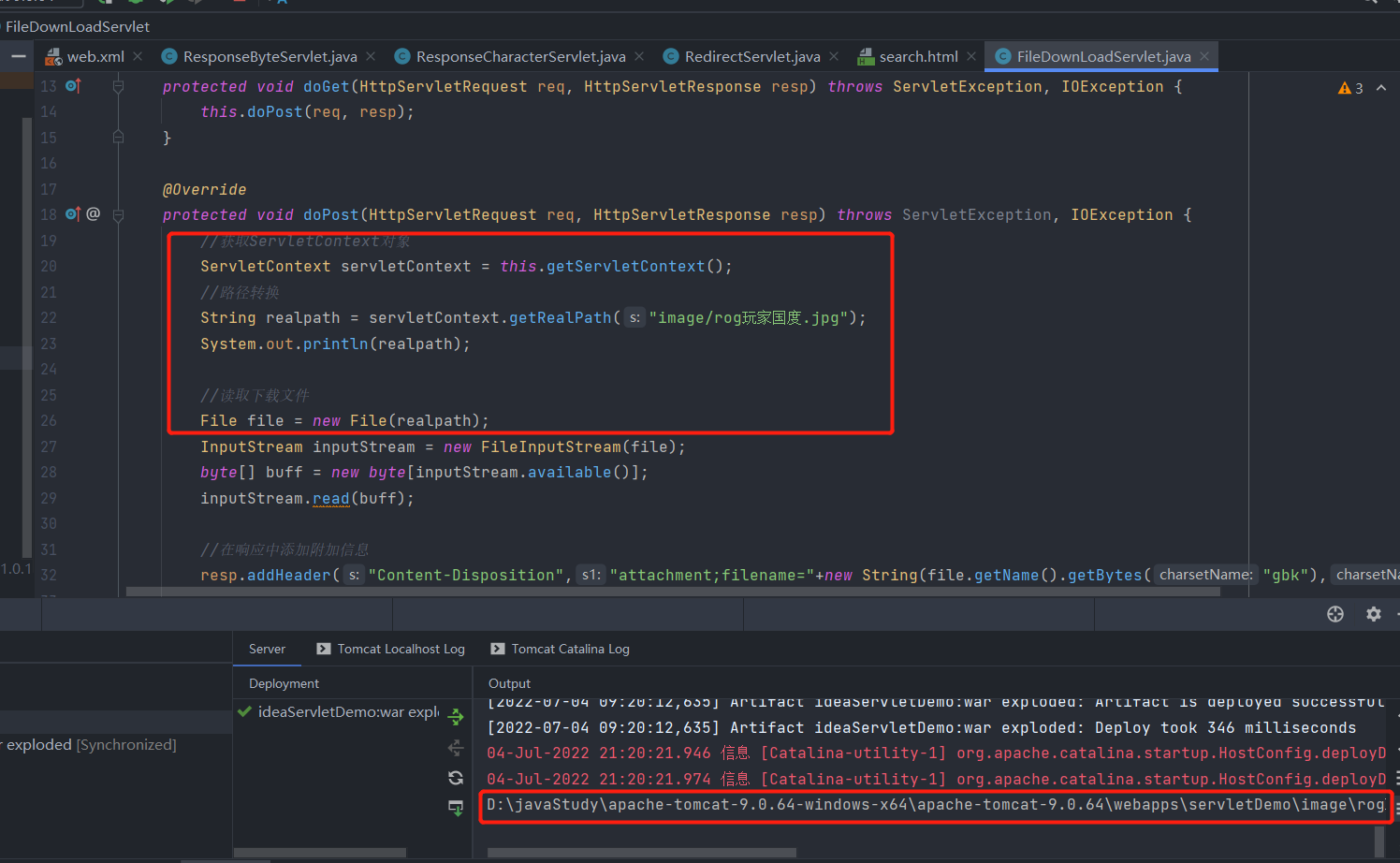Click the gray Undeploy arrow icon
The height and width of the screenshot is (863, 1400).
pyautogui.click(x=456, y=747)
